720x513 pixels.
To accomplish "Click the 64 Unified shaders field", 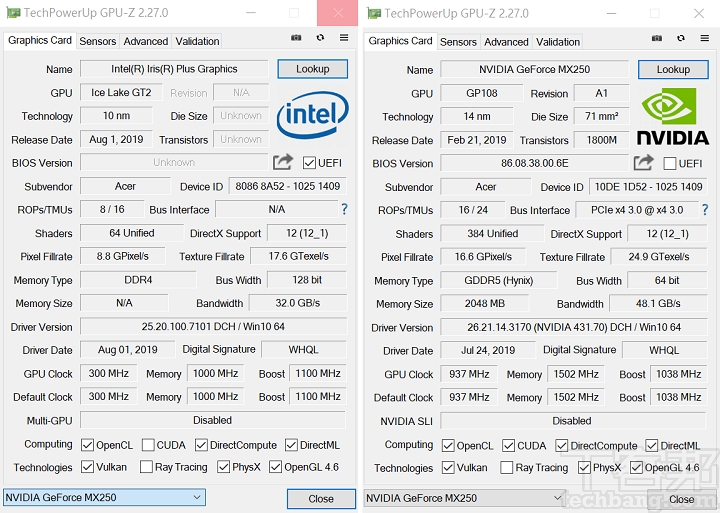I will click(132, 233).
